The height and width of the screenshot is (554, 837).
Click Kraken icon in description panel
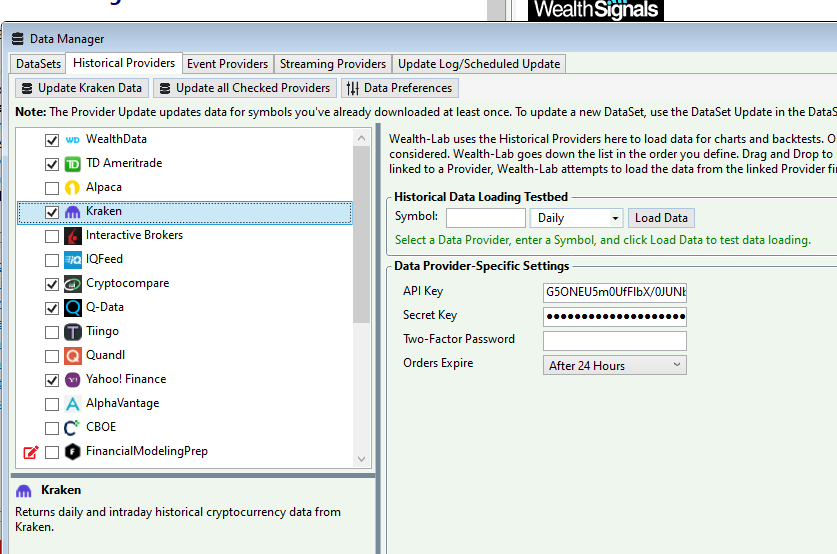pyautogui.click(x=23, y=490)
